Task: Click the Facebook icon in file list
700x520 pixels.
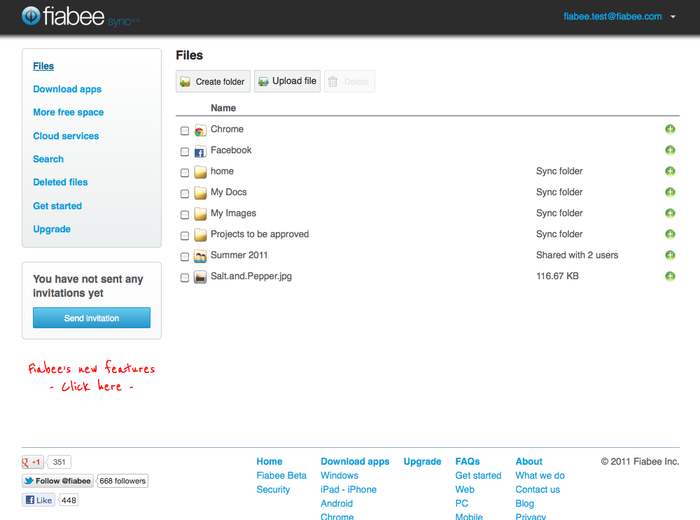Action: (x=200, y=151)
